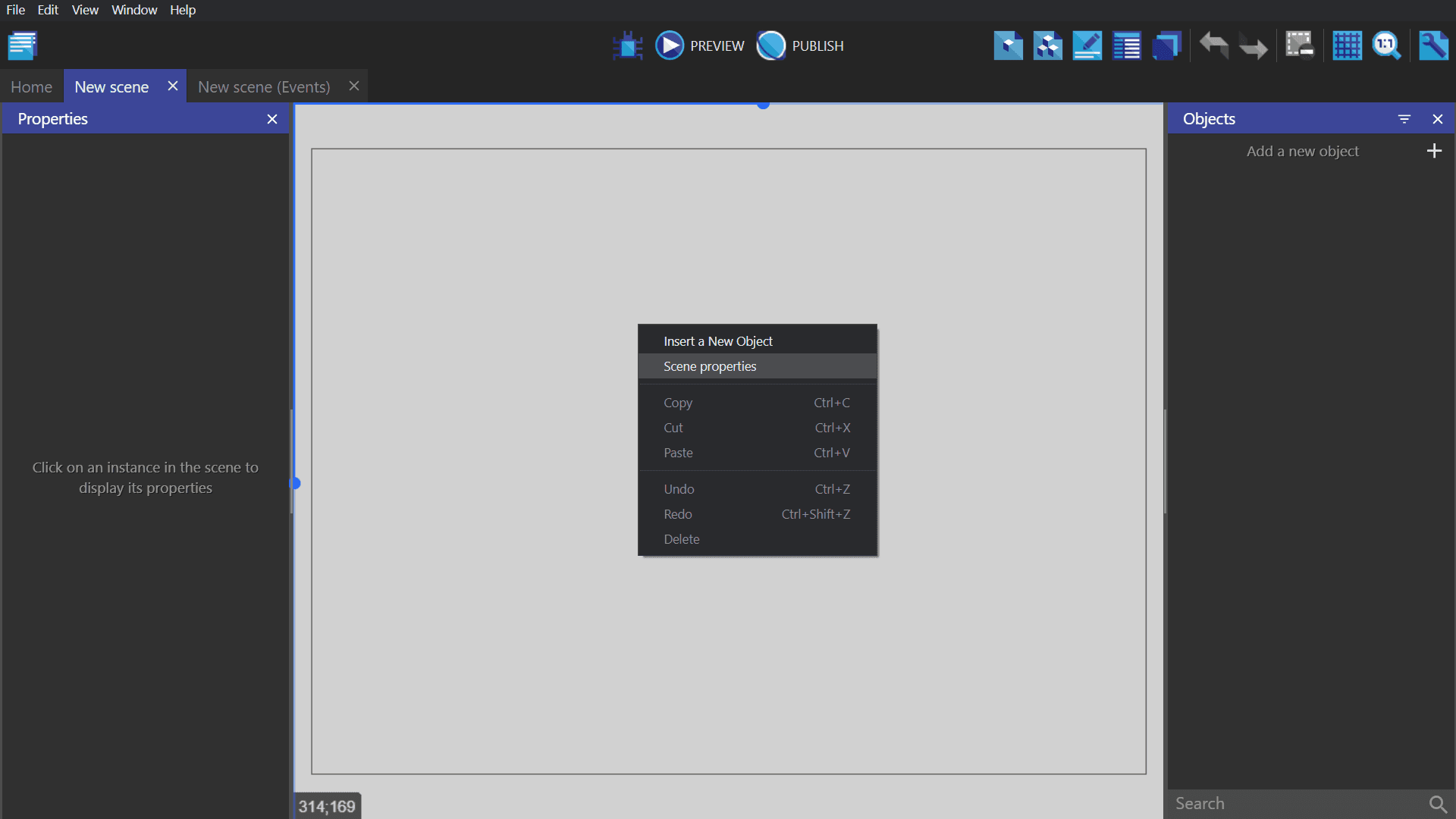Launch game PREVIEW

click(700, 45)
